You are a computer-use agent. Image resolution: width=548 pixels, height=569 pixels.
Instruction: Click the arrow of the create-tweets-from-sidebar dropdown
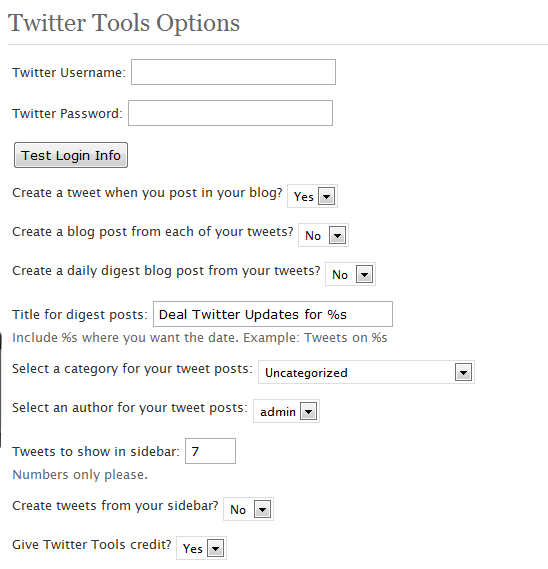(x=262, y=509)
